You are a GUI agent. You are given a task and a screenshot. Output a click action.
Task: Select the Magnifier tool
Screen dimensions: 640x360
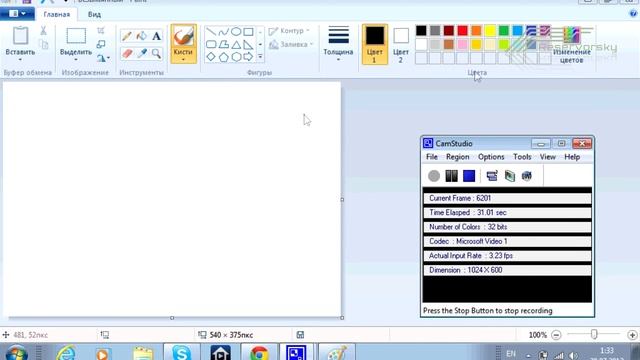coord(156,53)
